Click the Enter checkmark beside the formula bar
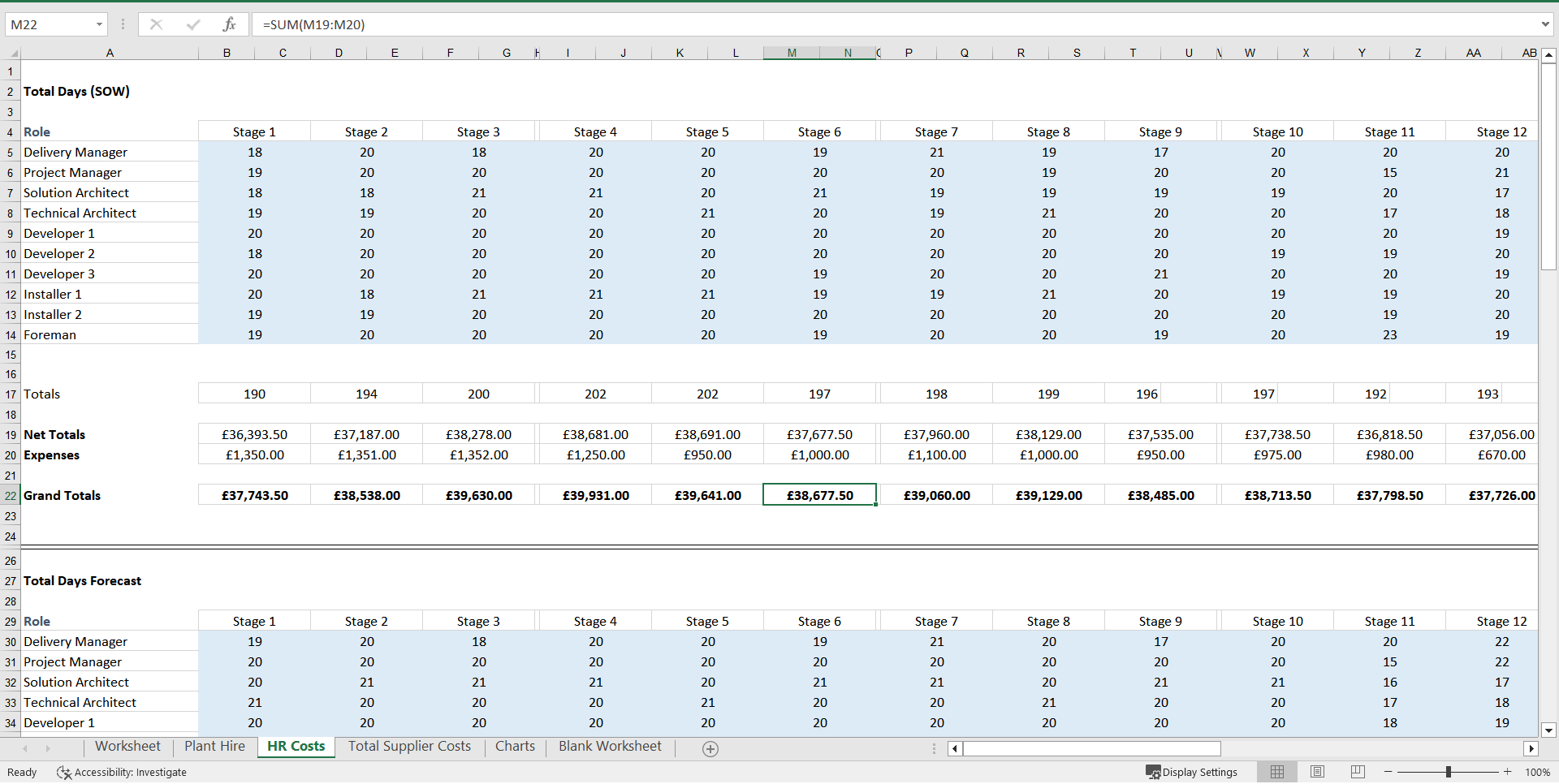 point(193,24)
